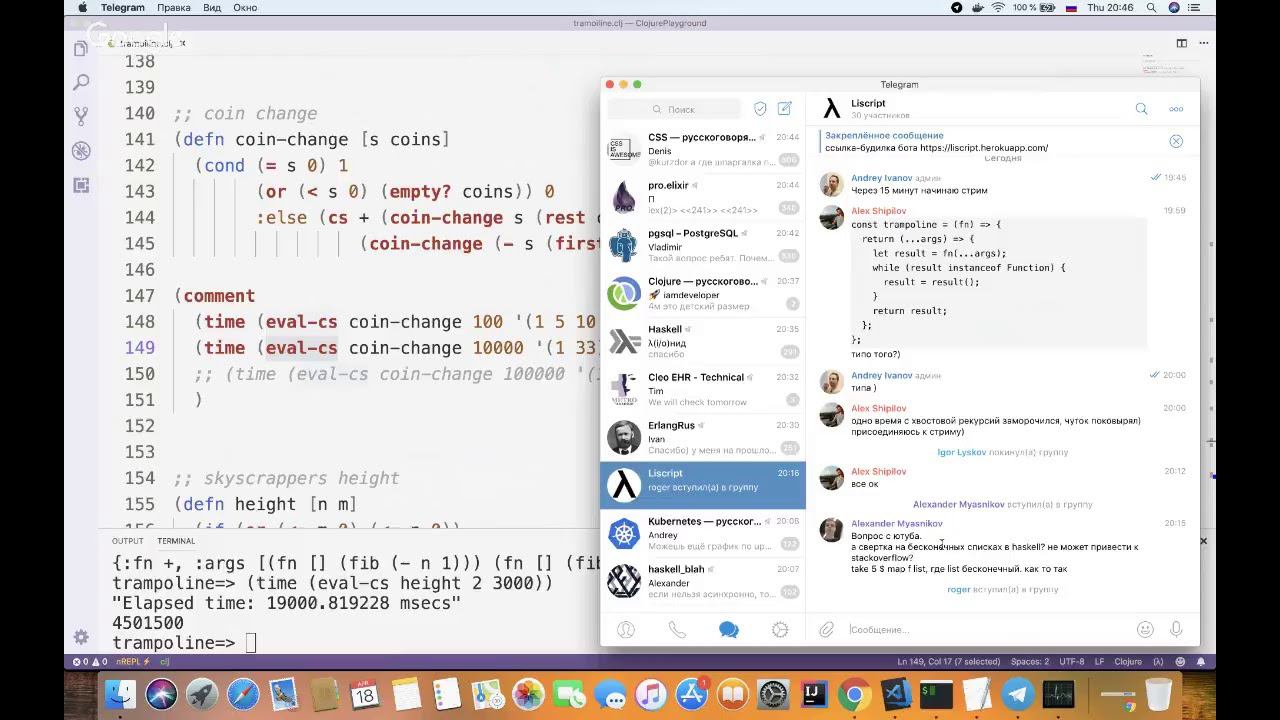Click the Clojure language mode in status bar
The height and width of the screenshot is (720, 1280).
click(x=1128, y=662)
